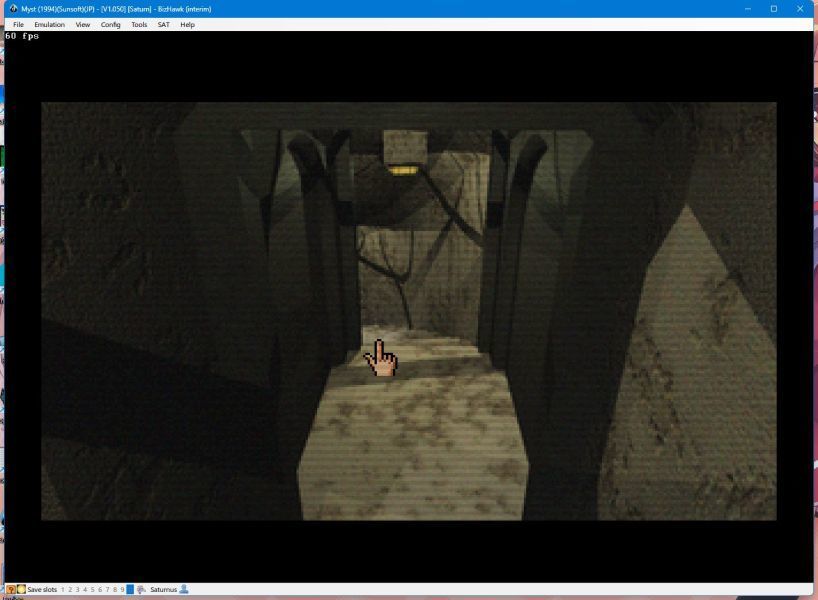Image resolution: width=818 pixels, height=600 pixels.
Task: Open the File menu
Action: pyautogui.click(x=18, y=25)
